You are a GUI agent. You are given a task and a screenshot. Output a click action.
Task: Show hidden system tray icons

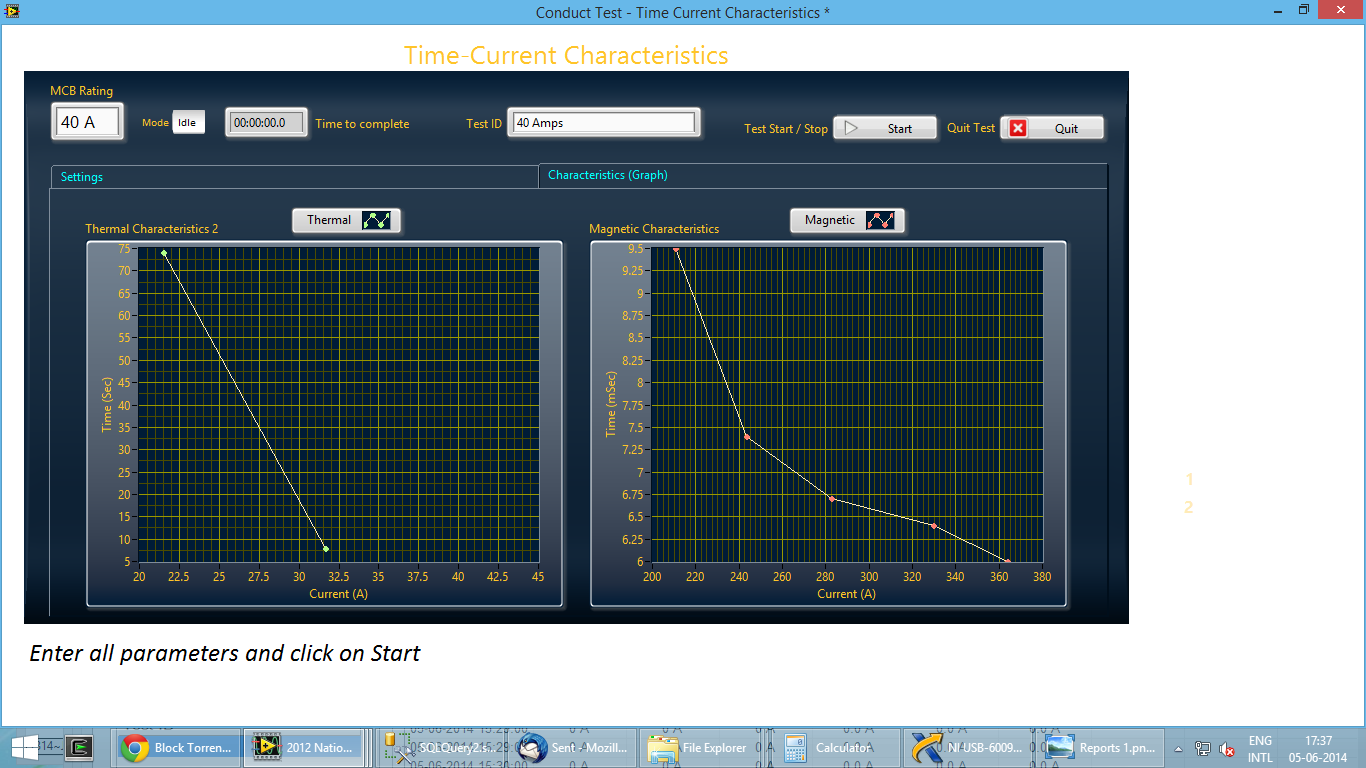[1178, 748]
